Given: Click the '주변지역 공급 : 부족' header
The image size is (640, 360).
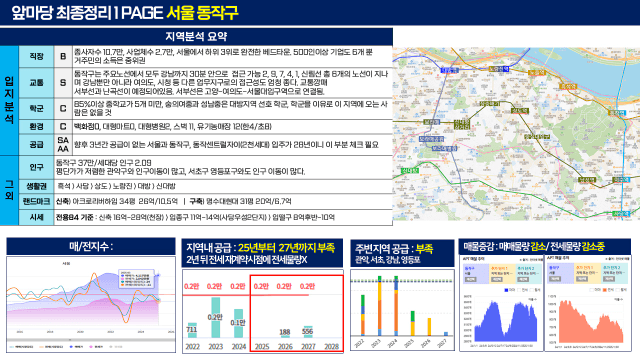Looking at the screenshot, I should coord(394,249).
